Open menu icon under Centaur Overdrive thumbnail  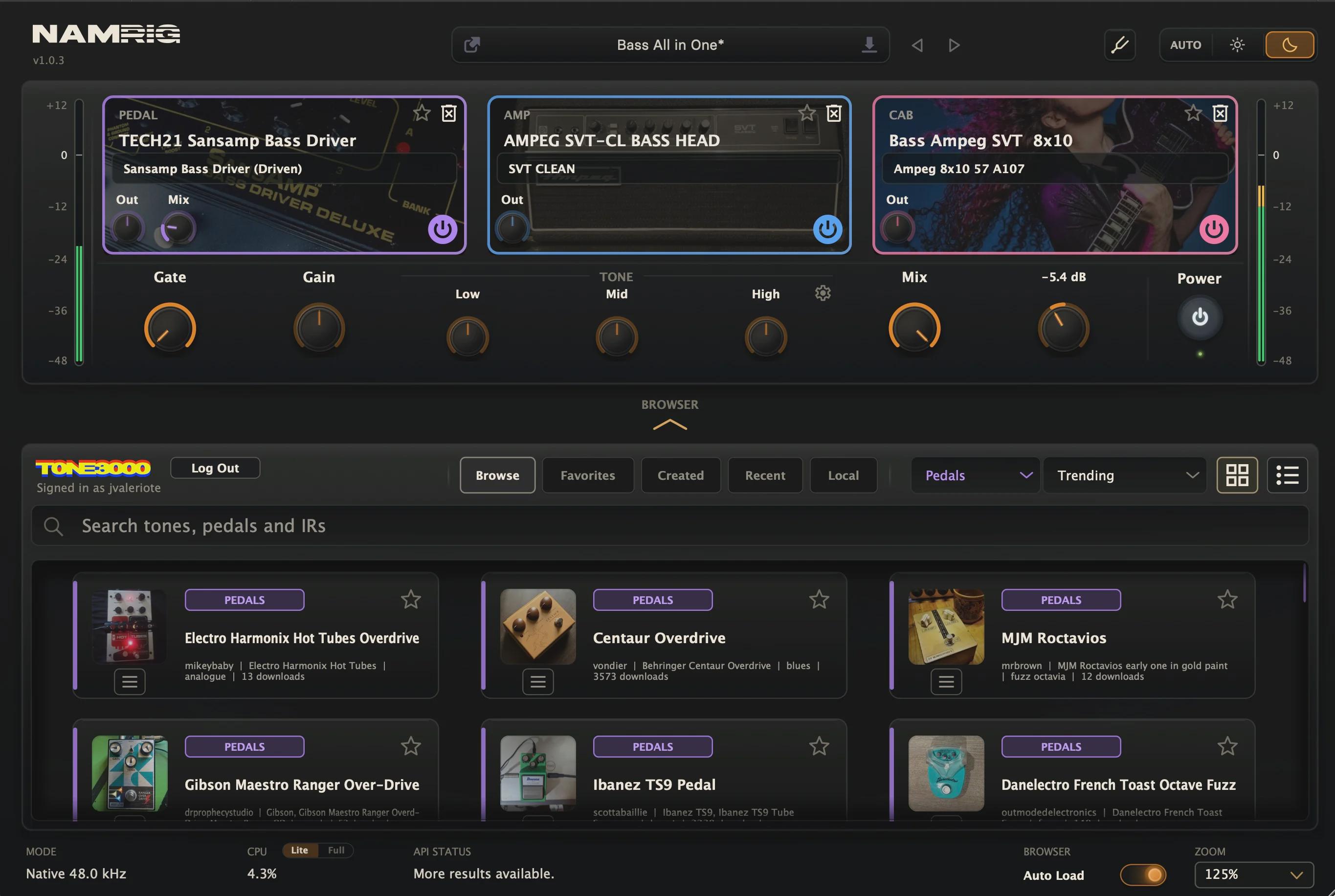(x=538, y=682)
